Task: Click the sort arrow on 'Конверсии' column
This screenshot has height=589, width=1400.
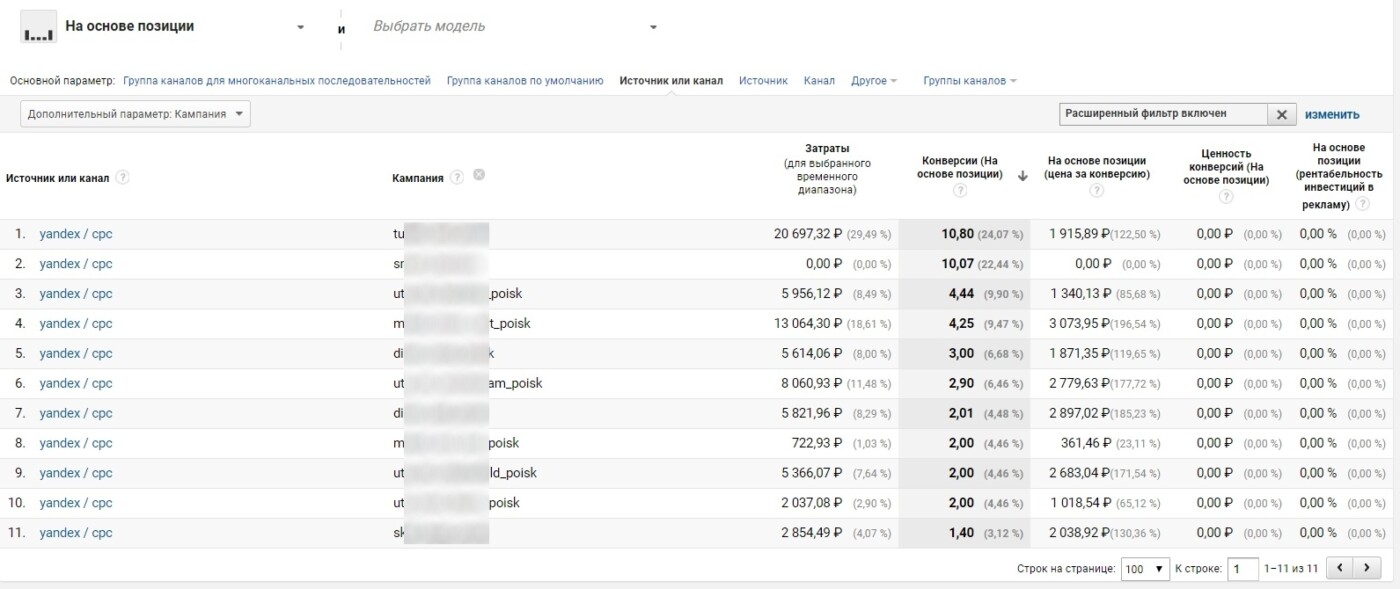Action: 1022,176
